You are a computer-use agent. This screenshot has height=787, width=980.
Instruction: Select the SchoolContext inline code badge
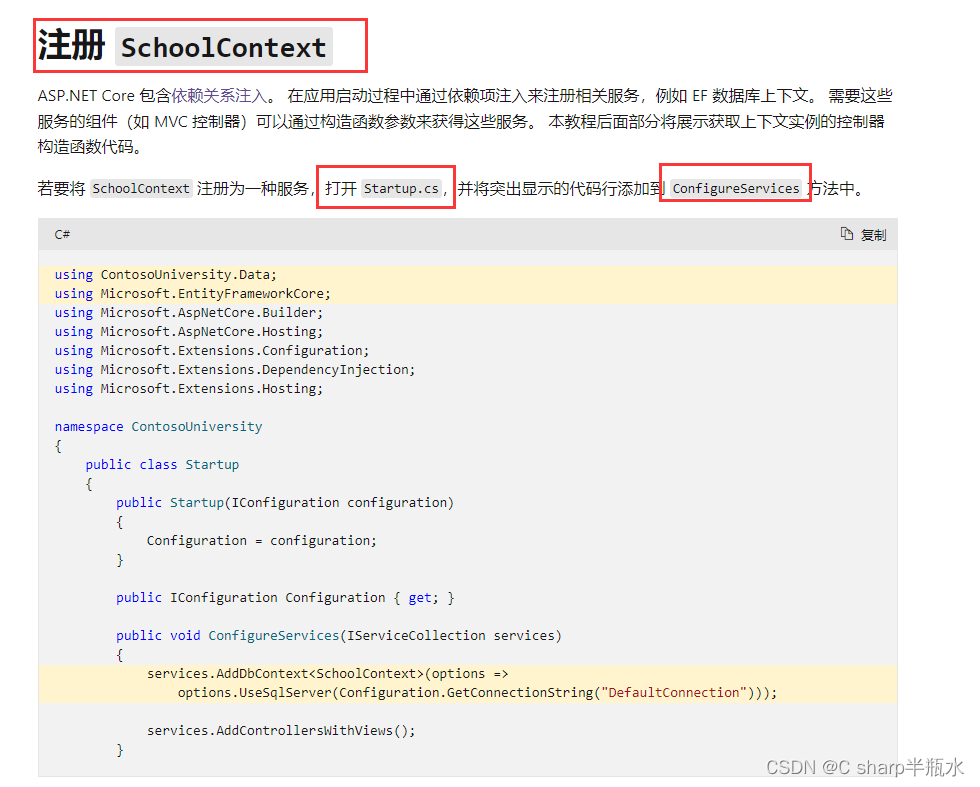141,187
